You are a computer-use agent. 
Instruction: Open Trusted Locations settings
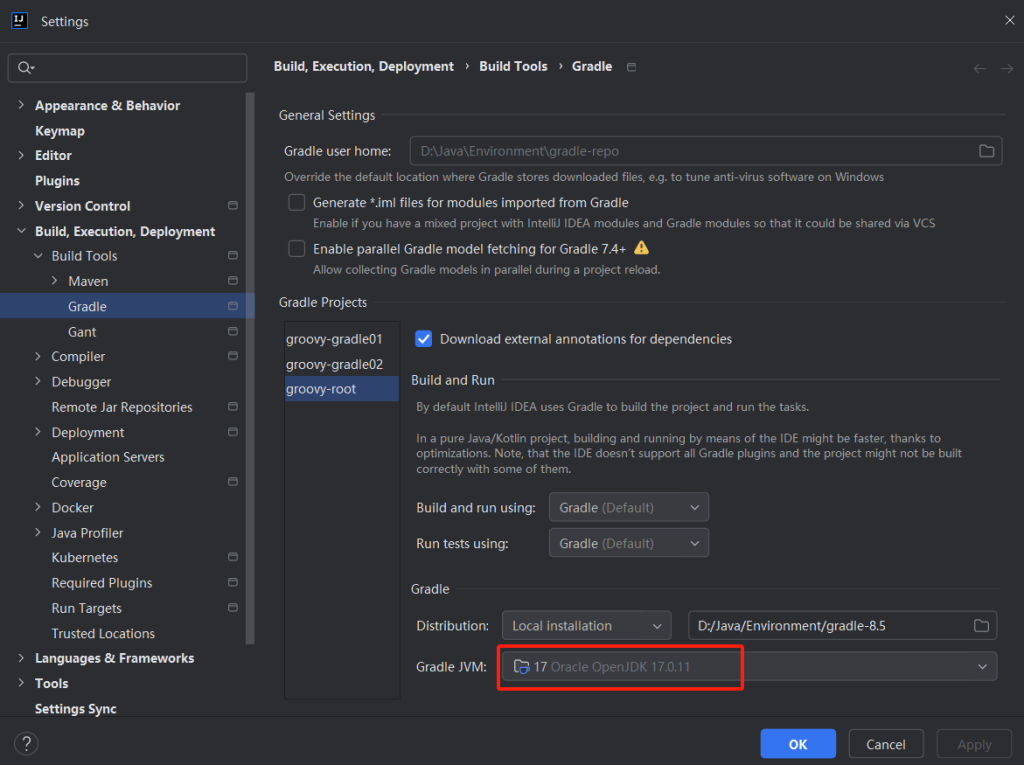(x=103, y=633)
